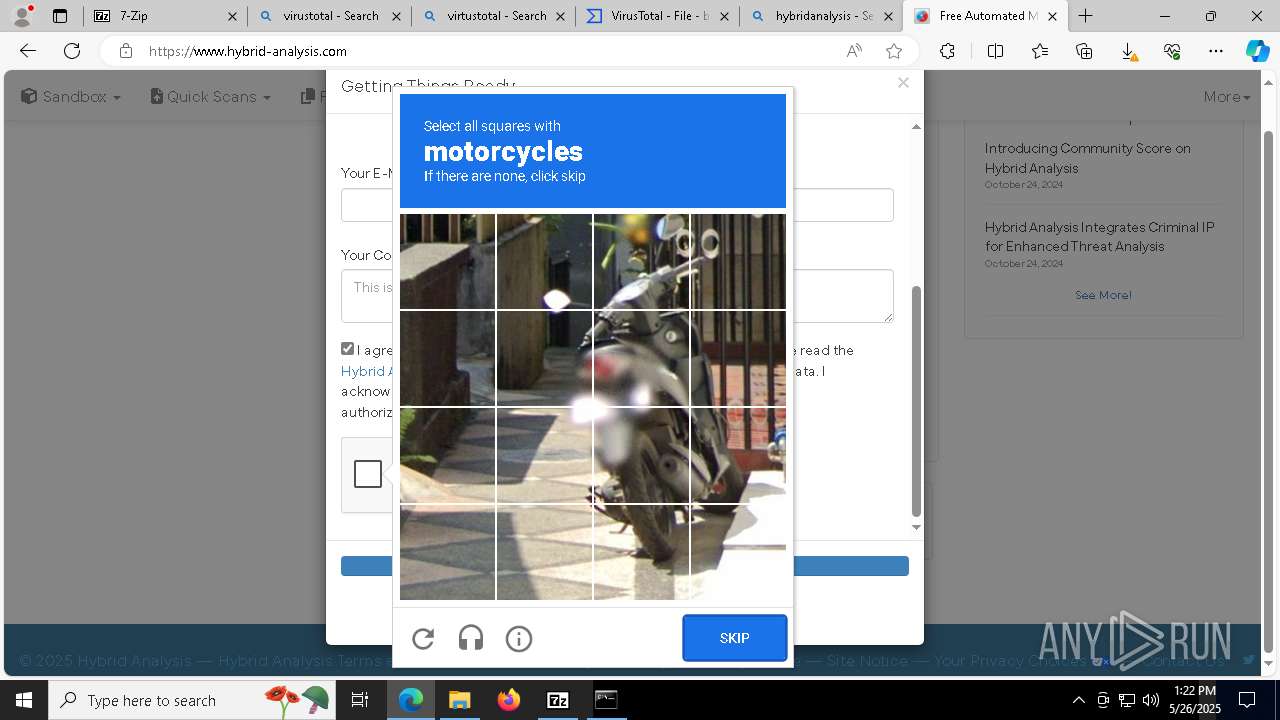Open a new browser tab
The width and height of the screenshot is (1280, 720).
(1085, 16)
